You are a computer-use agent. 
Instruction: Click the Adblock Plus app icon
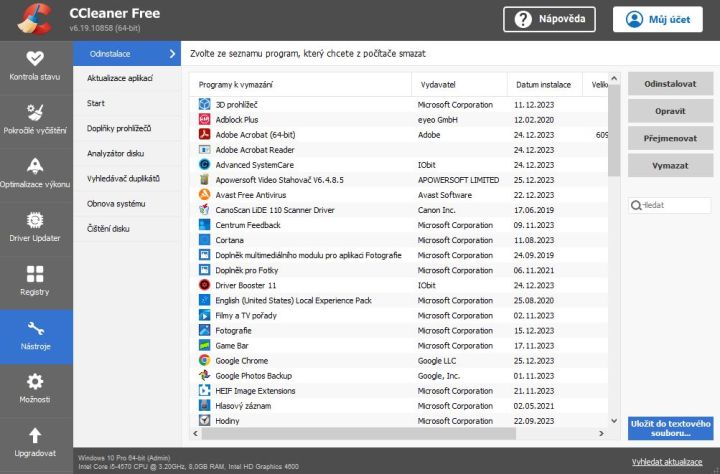click(204, 119)
